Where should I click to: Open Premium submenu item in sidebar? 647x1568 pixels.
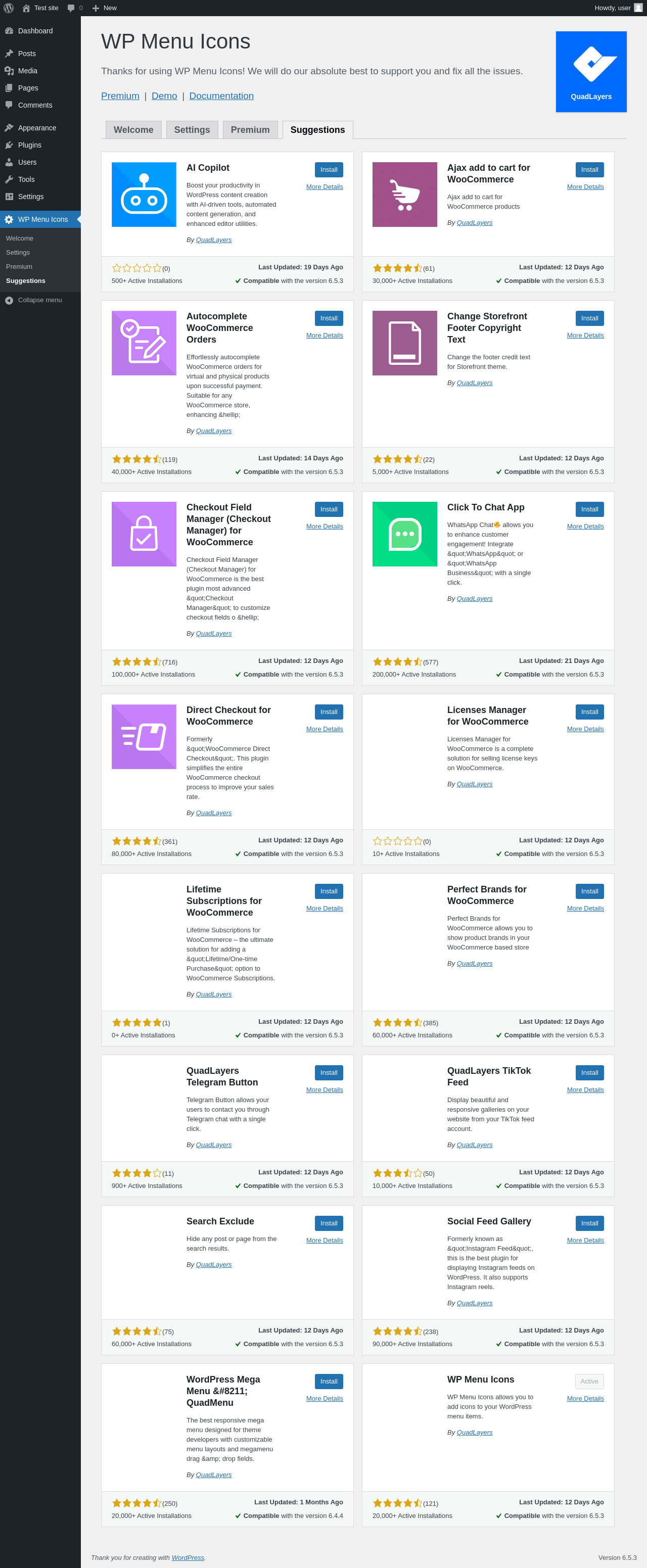pos(19,267)
